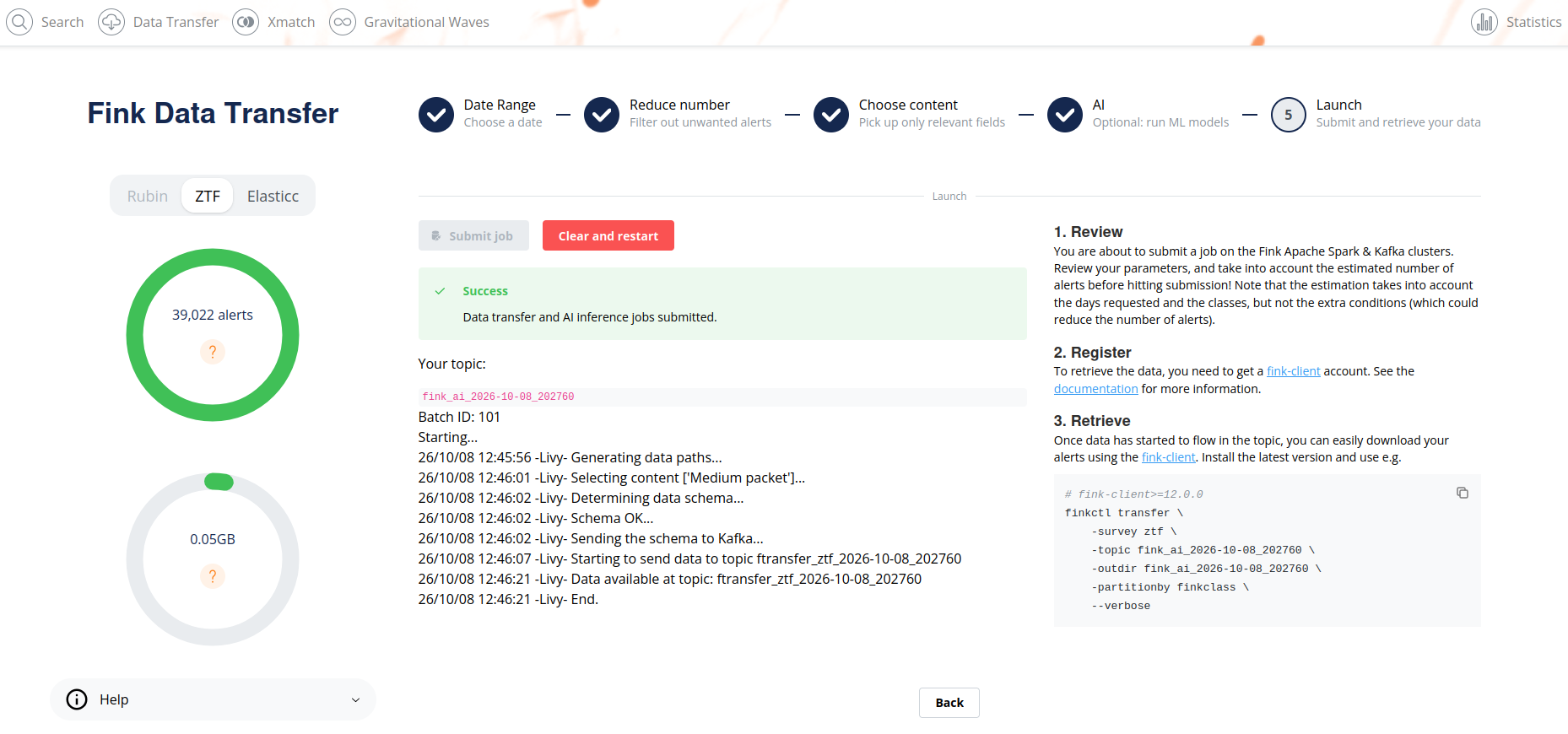Click the Fink Data Transfer heading
This screenshot has width=1568, height=734.
click(x=213, y=113)
